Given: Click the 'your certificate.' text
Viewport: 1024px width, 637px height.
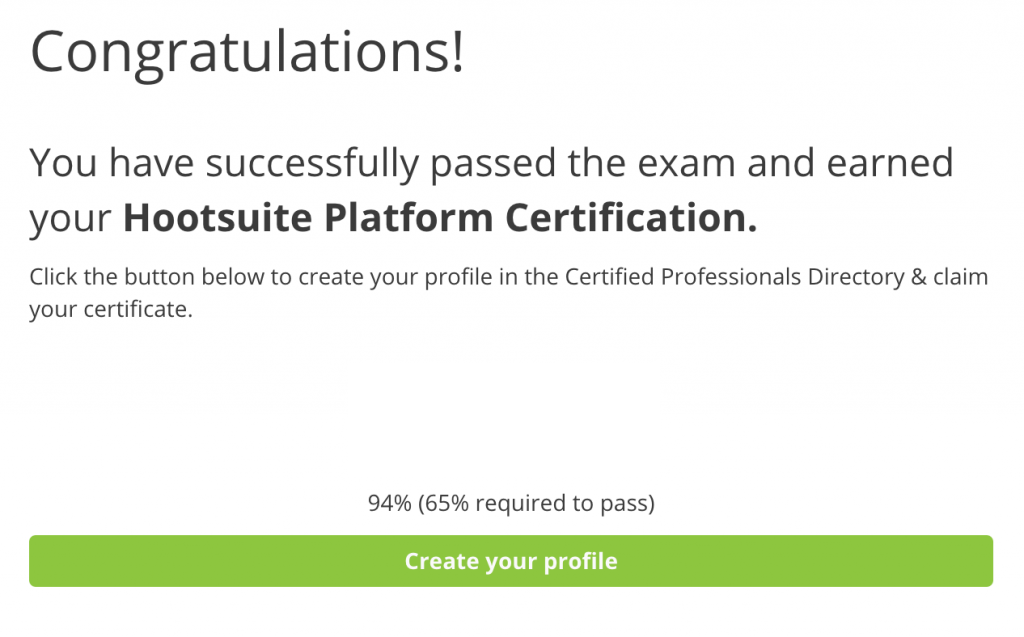Looking at the screenshot, I should click(x=111, y=309).
